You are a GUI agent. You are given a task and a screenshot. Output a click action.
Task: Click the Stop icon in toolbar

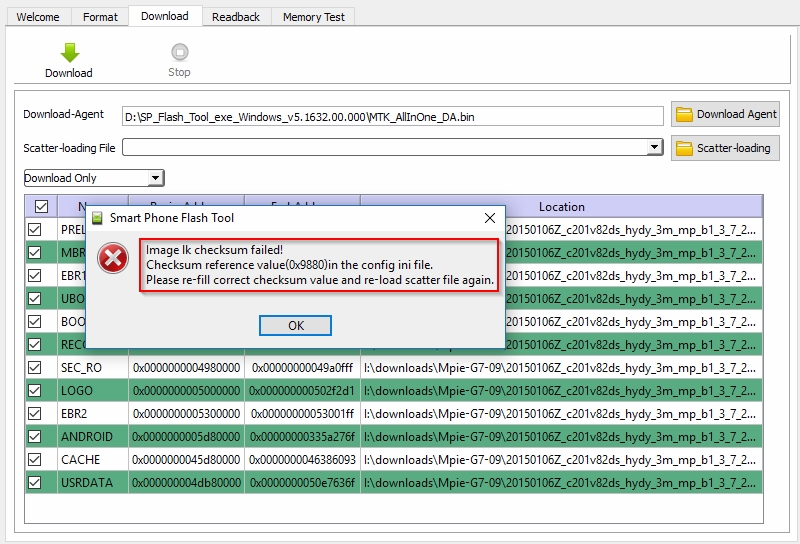click(x=179, y=53)
